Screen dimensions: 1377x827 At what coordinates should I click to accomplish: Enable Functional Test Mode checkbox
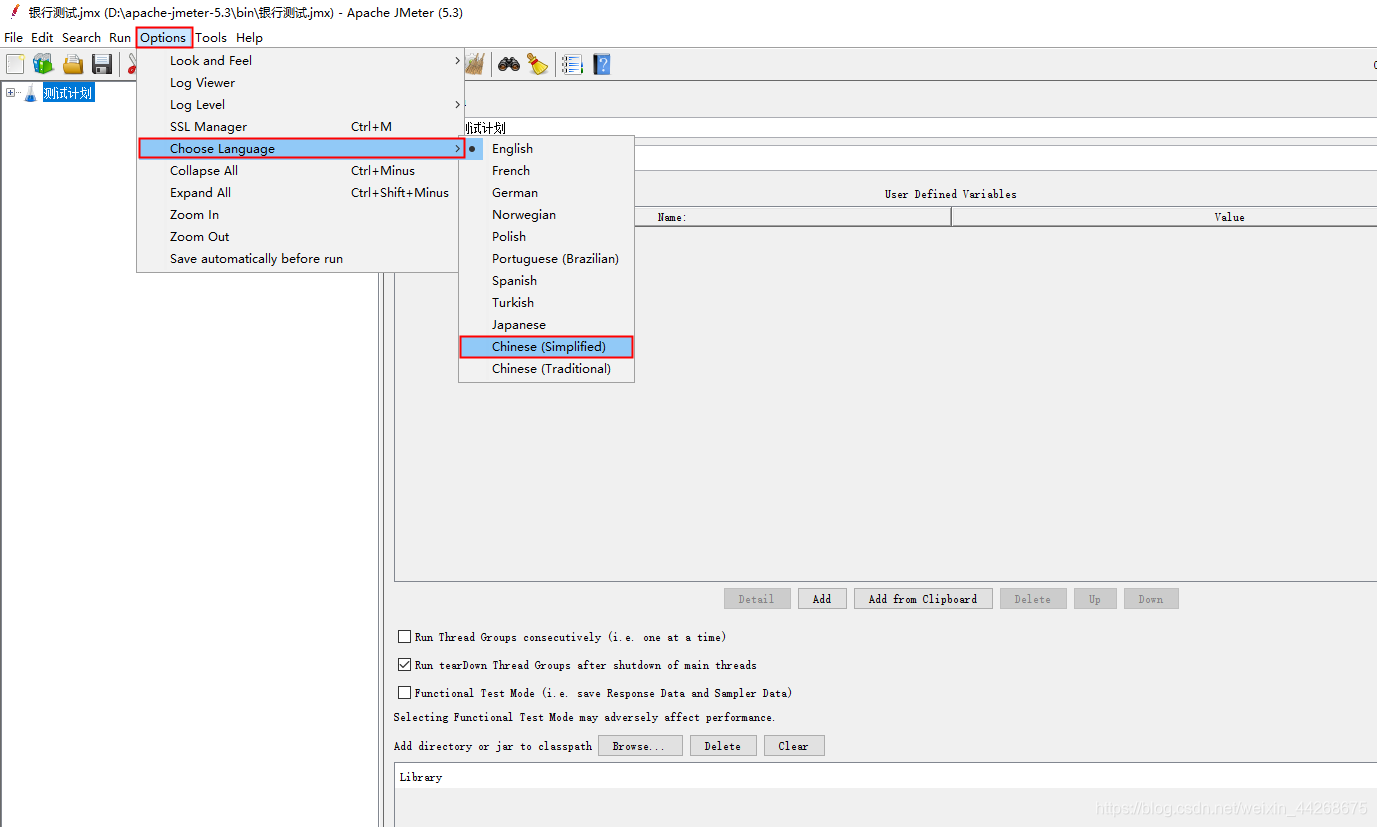[404, 693]
